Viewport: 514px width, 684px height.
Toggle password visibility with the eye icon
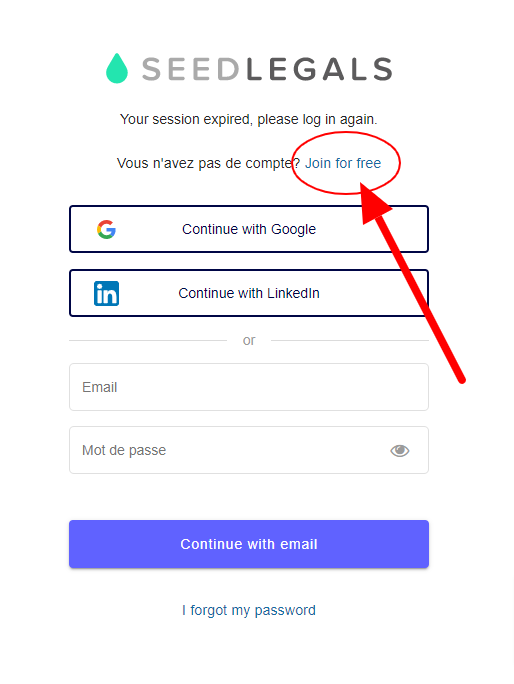(x=399, y=451)
